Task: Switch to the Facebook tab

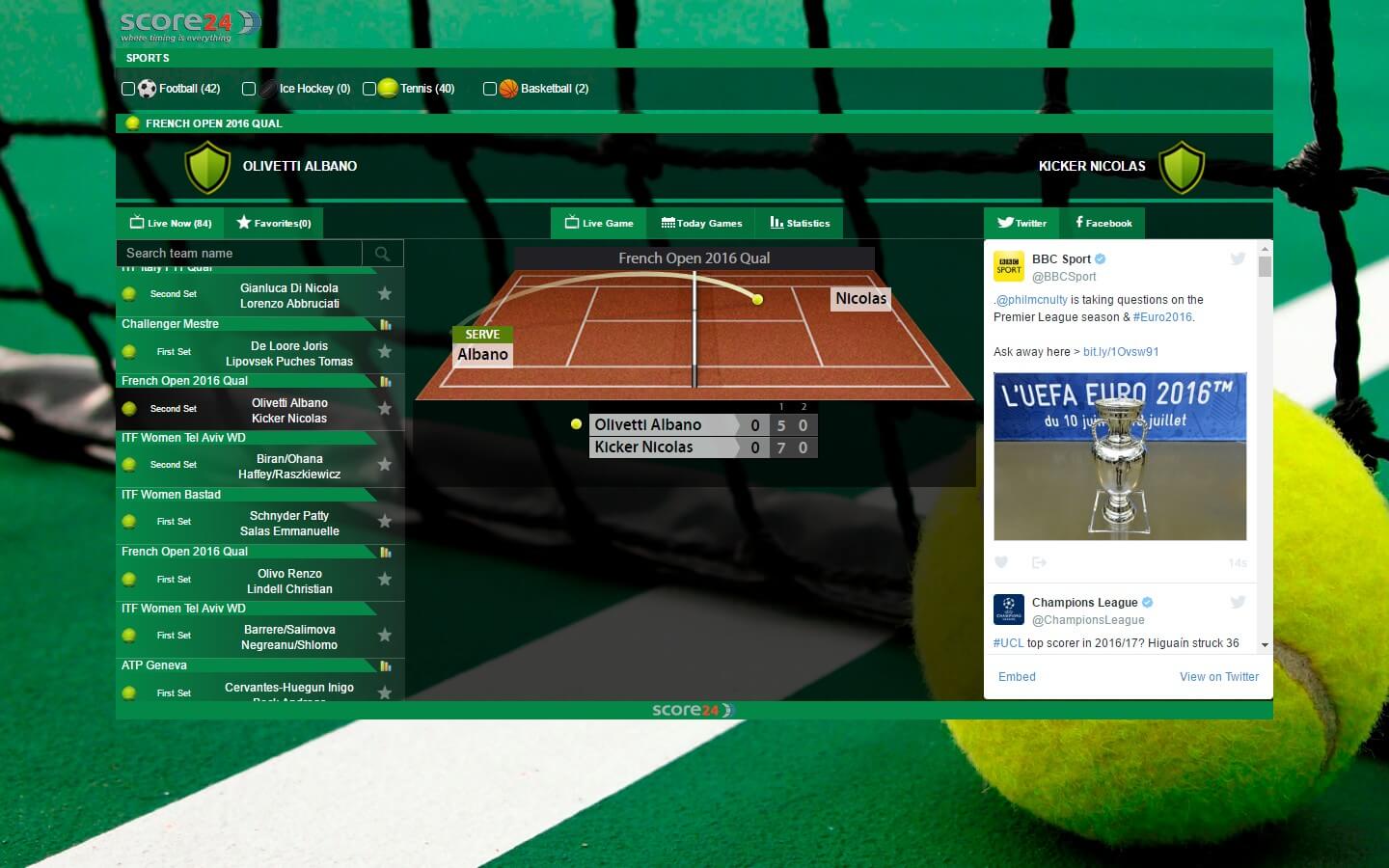Action: [x=1103, y=223]
